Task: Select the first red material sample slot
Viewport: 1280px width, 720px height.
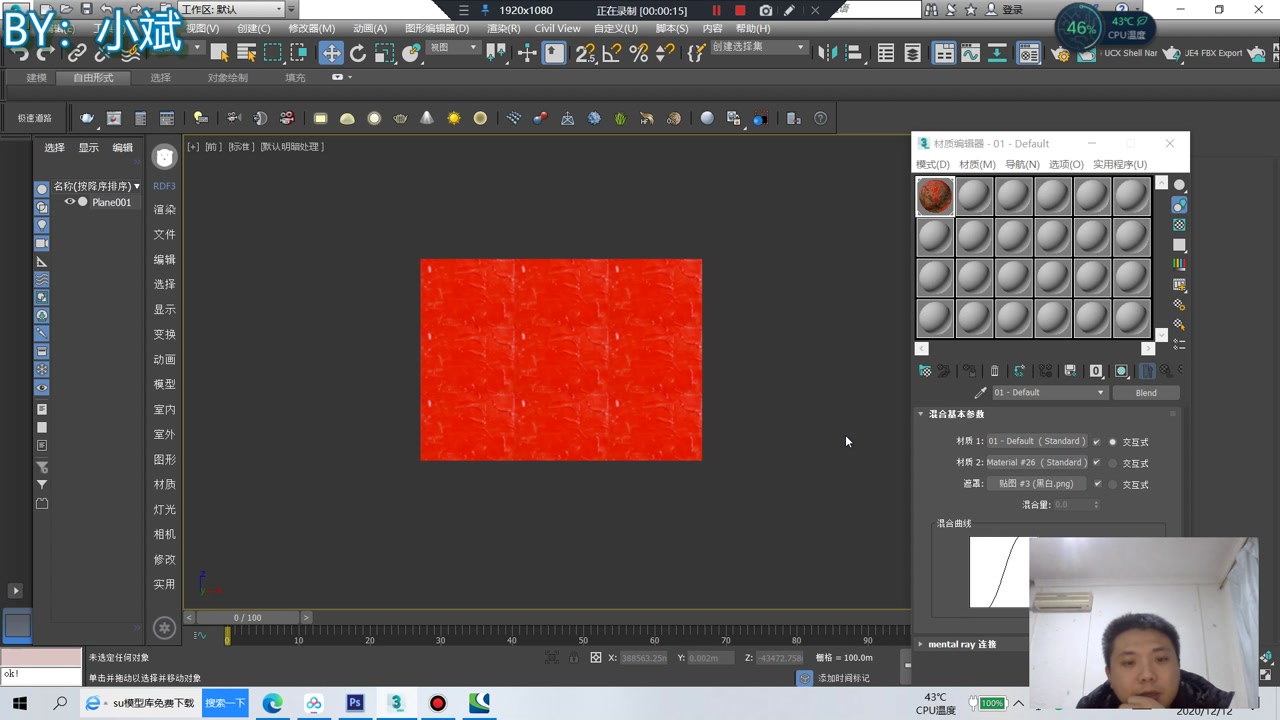Action: [935, 197]
